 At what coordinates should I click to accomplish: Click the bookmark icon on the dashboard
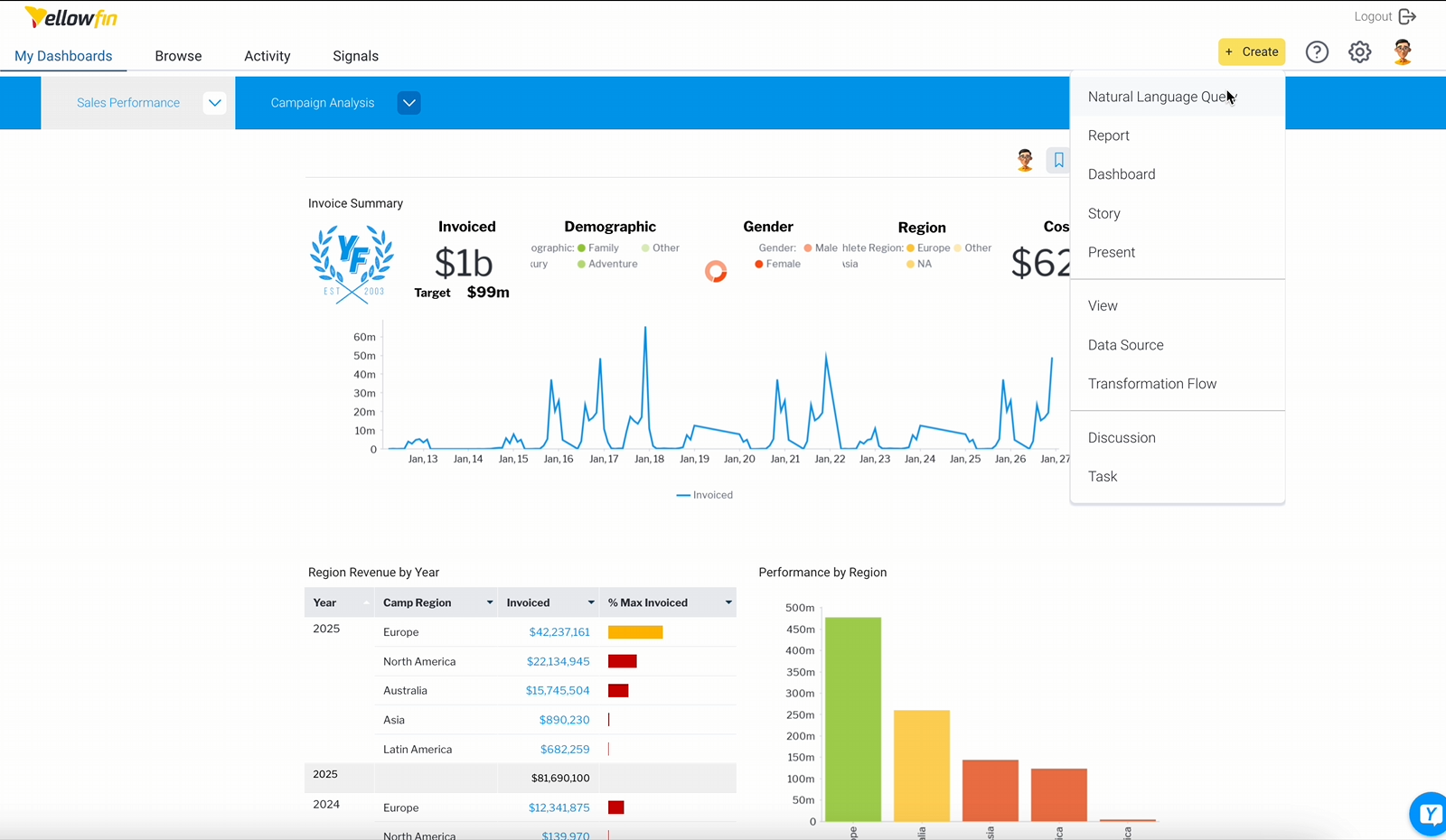pos(1058,160)
